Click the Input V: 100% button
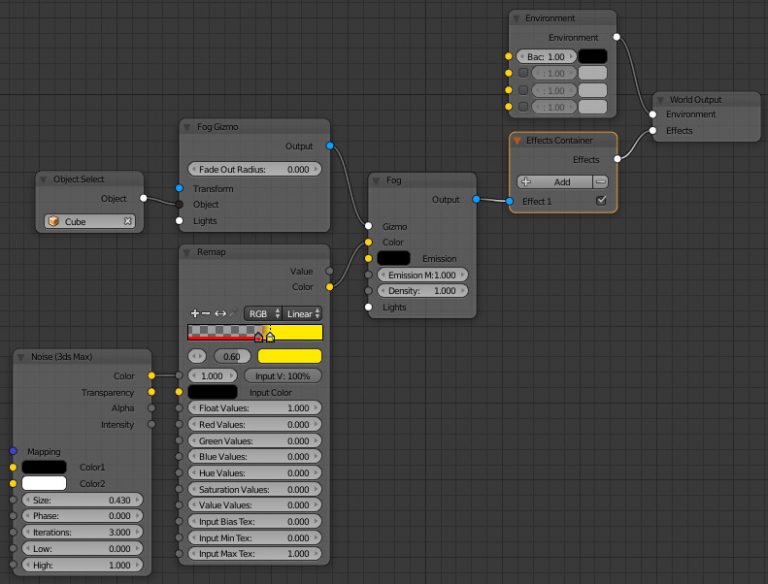The height and width of the screenshot is (584, 768). 283,376
